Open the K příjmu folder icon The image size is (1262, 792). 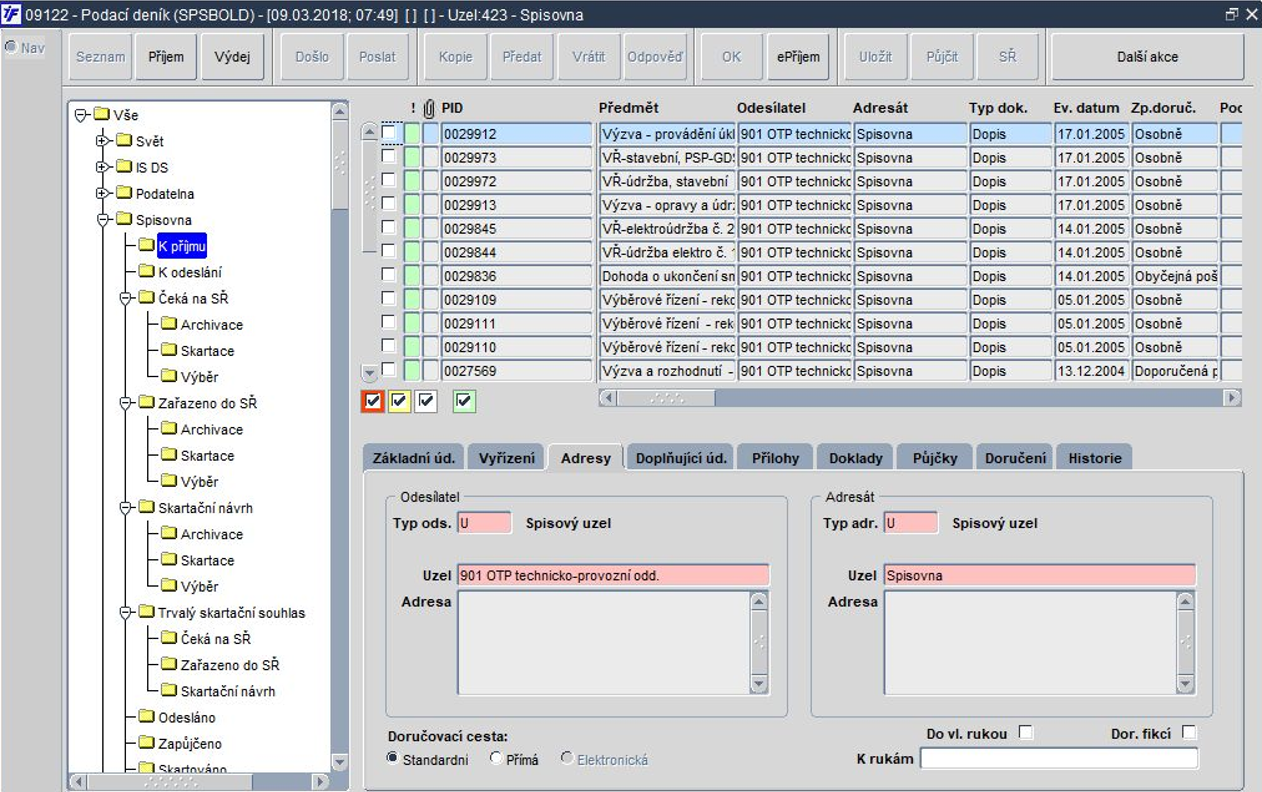point(146,245)
